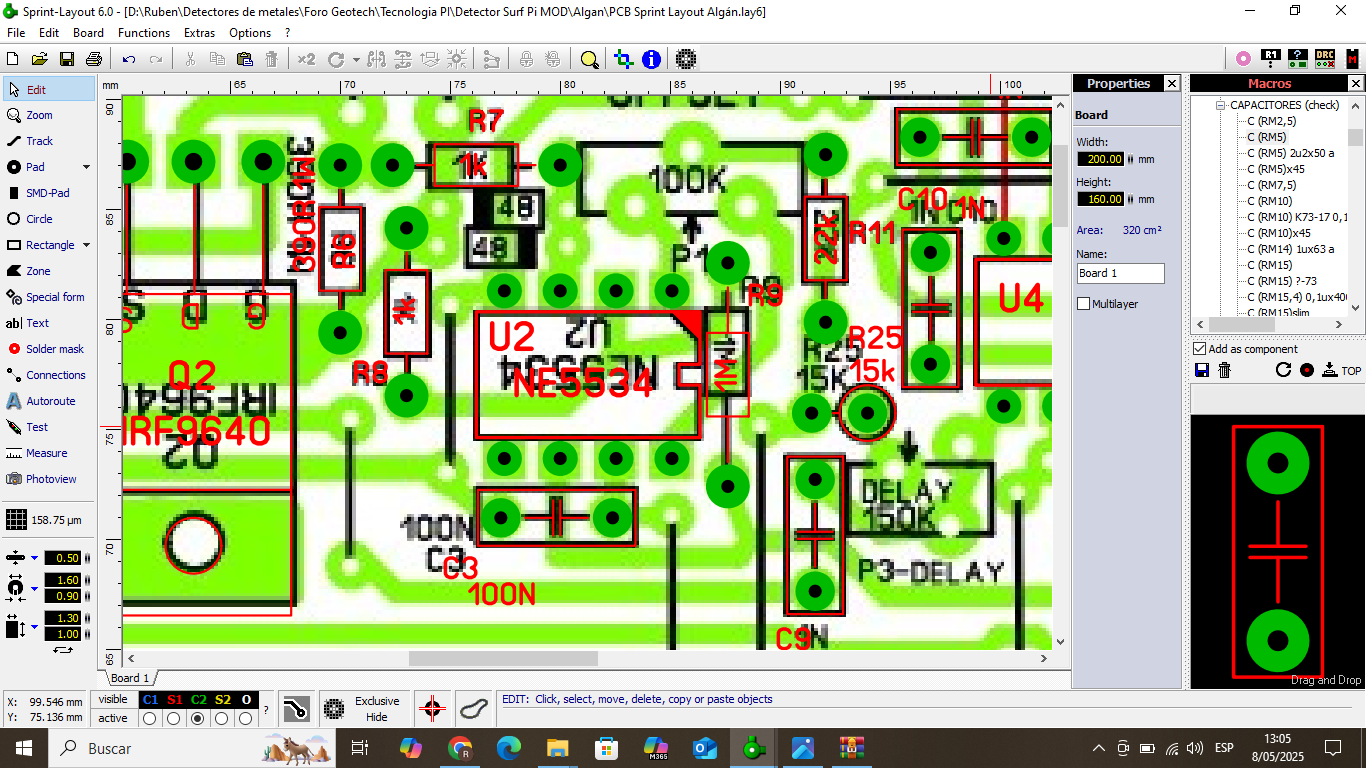Set C2 as the active layer
This screenshot has width=1366, height=768.
tap(198, 718)
